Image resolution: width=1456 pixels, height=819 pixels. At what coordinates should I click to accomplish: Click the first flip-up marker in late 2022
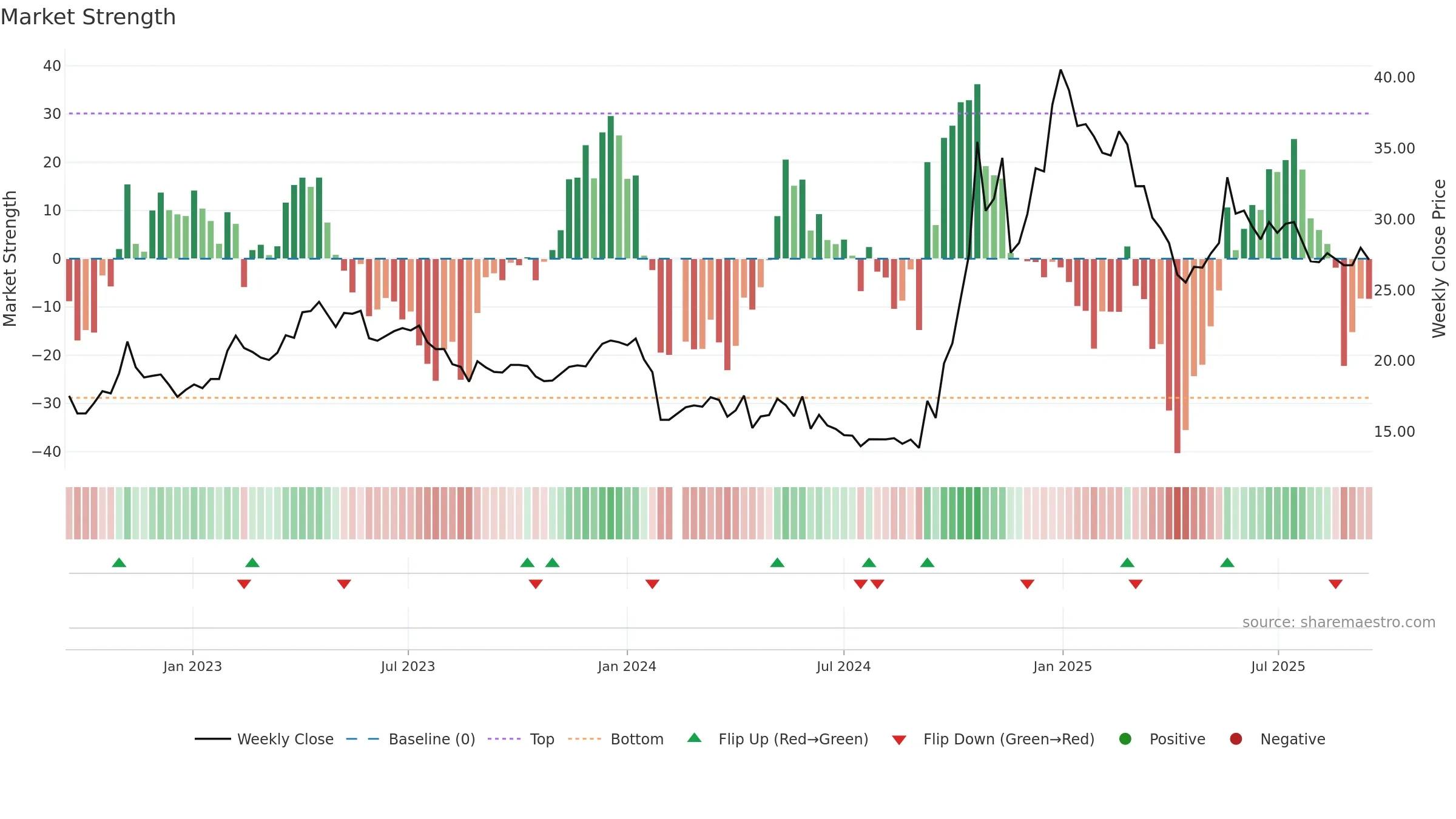pyautogui.click(x=119, y=562)
